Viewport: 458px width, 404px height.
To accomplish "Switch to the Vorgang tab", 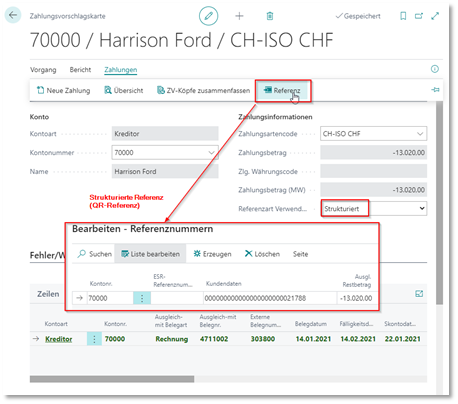I will 43,70.
